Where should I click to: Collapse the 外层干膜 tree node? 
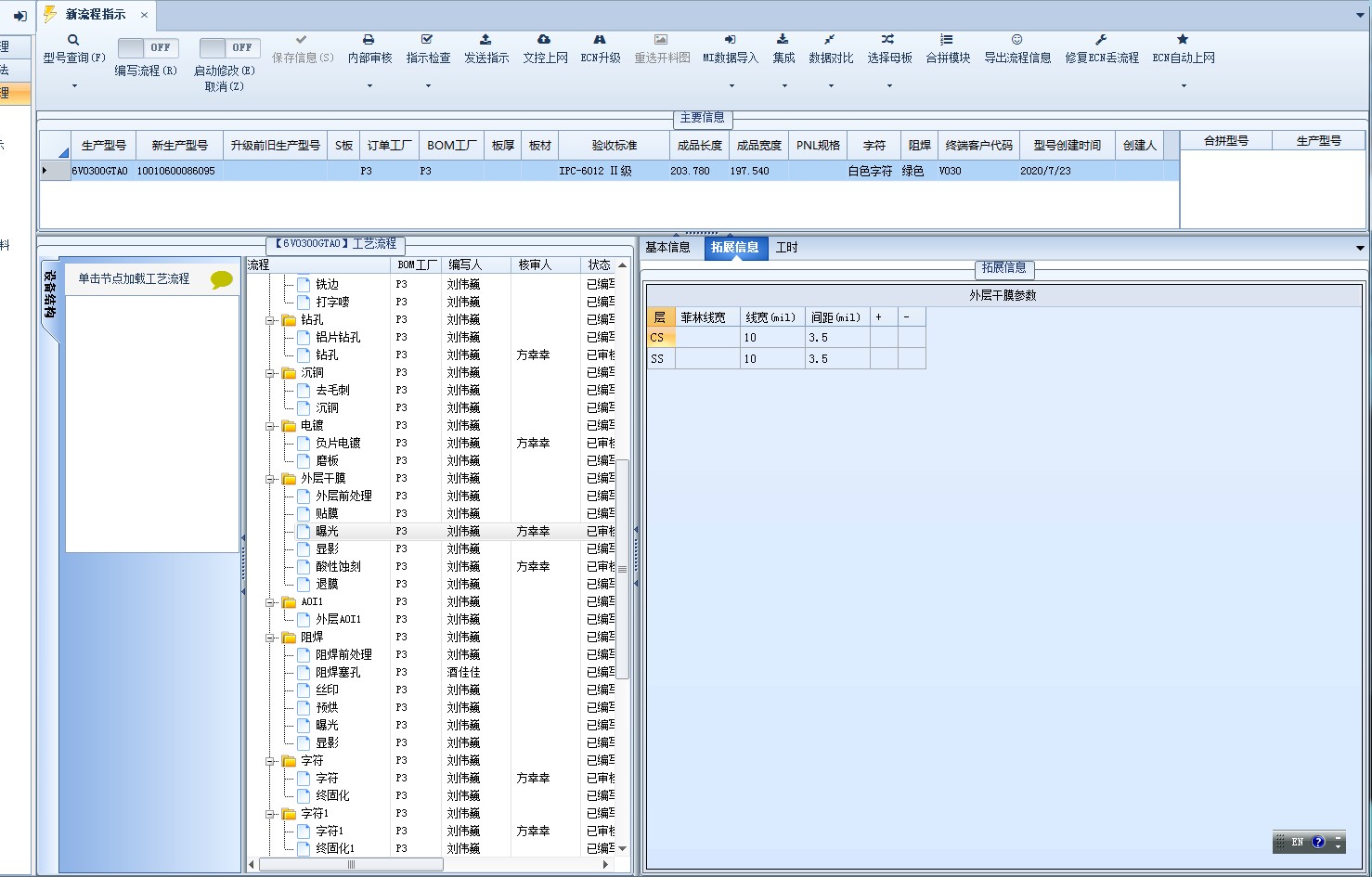click(x=271, y=479)
